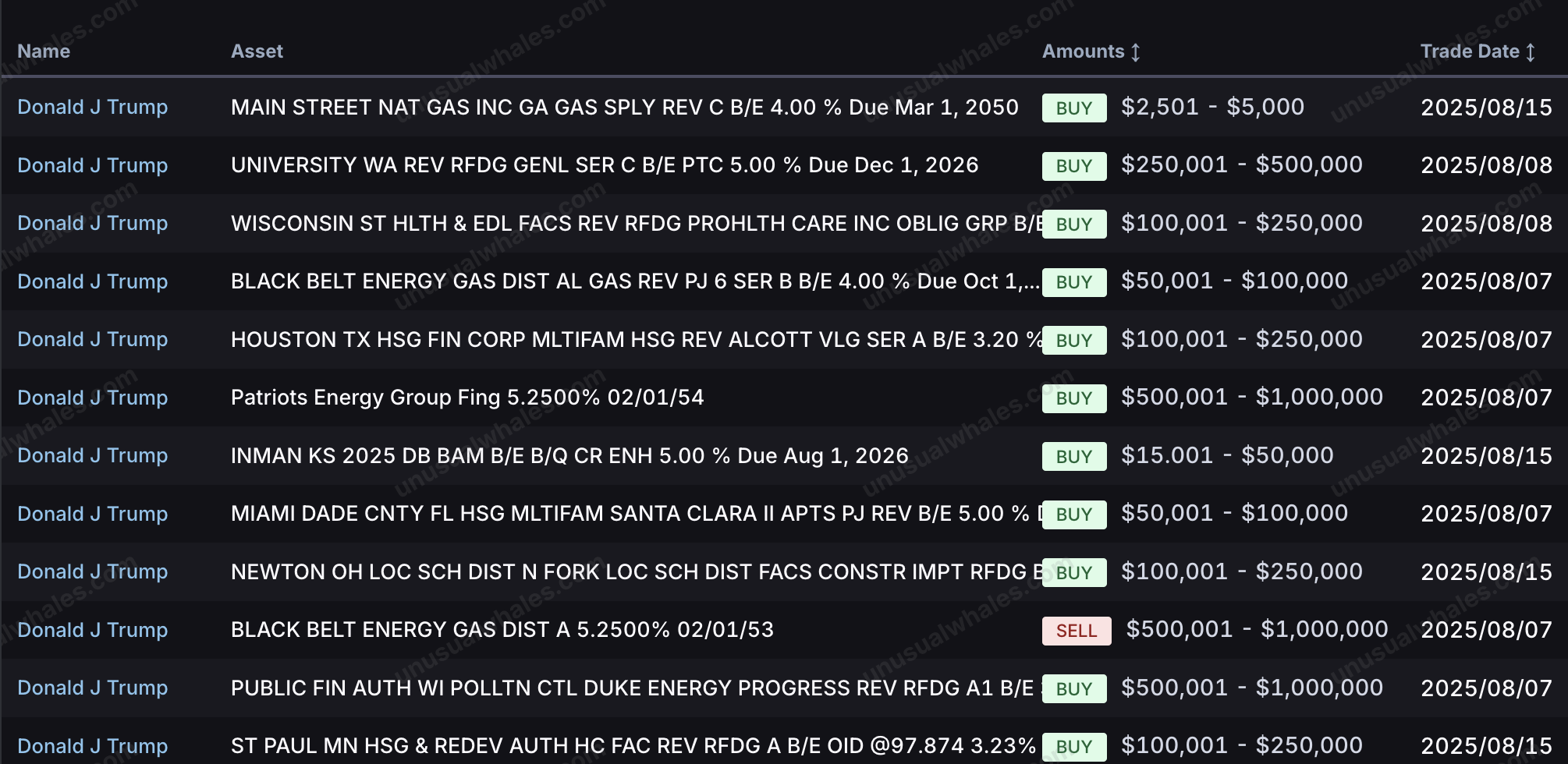
Task: Select date 2025/08/15 in ST PAUL MN row
Action: tap(1486, 746)
